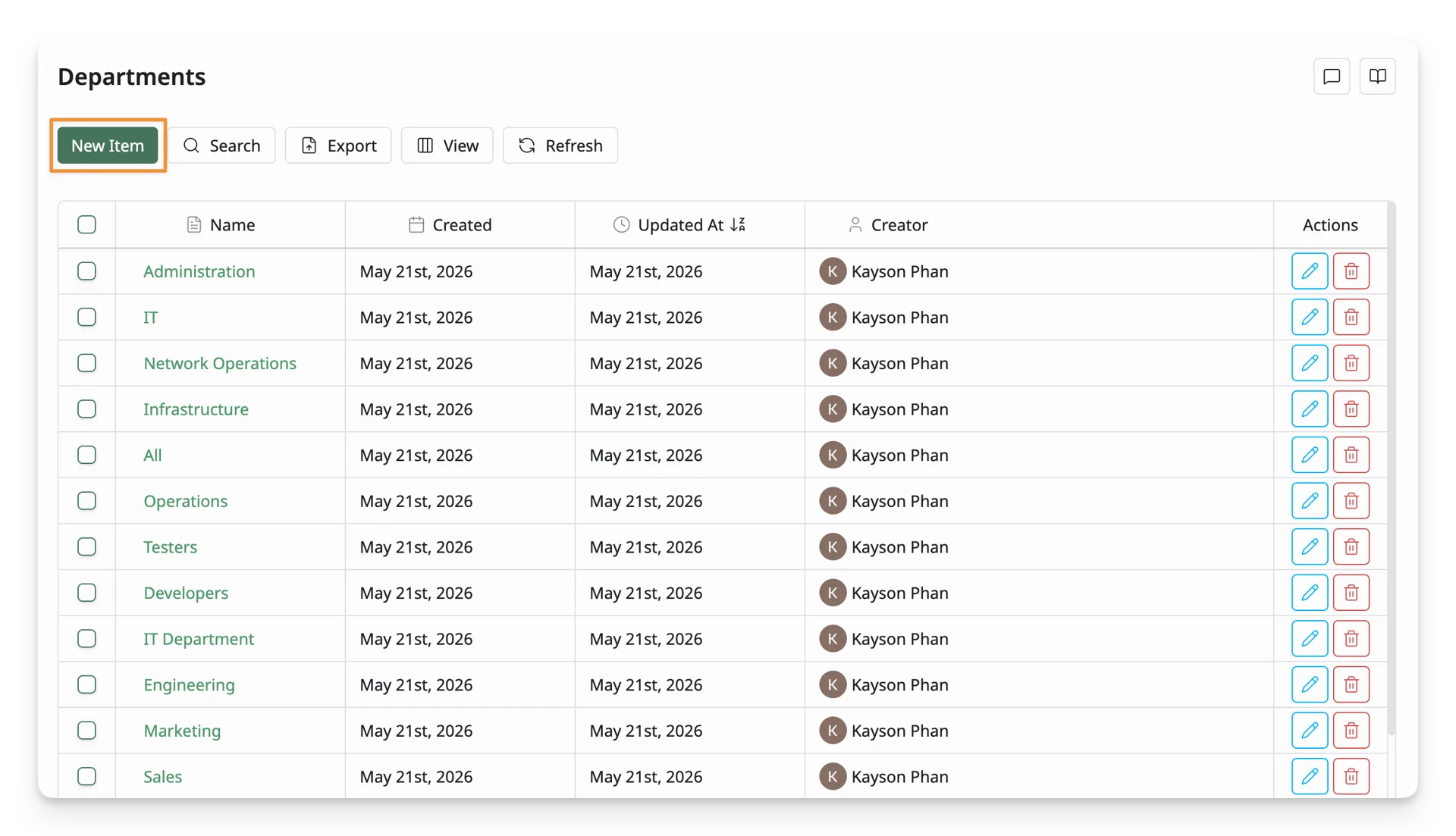Click the Export button

(338, 146)
